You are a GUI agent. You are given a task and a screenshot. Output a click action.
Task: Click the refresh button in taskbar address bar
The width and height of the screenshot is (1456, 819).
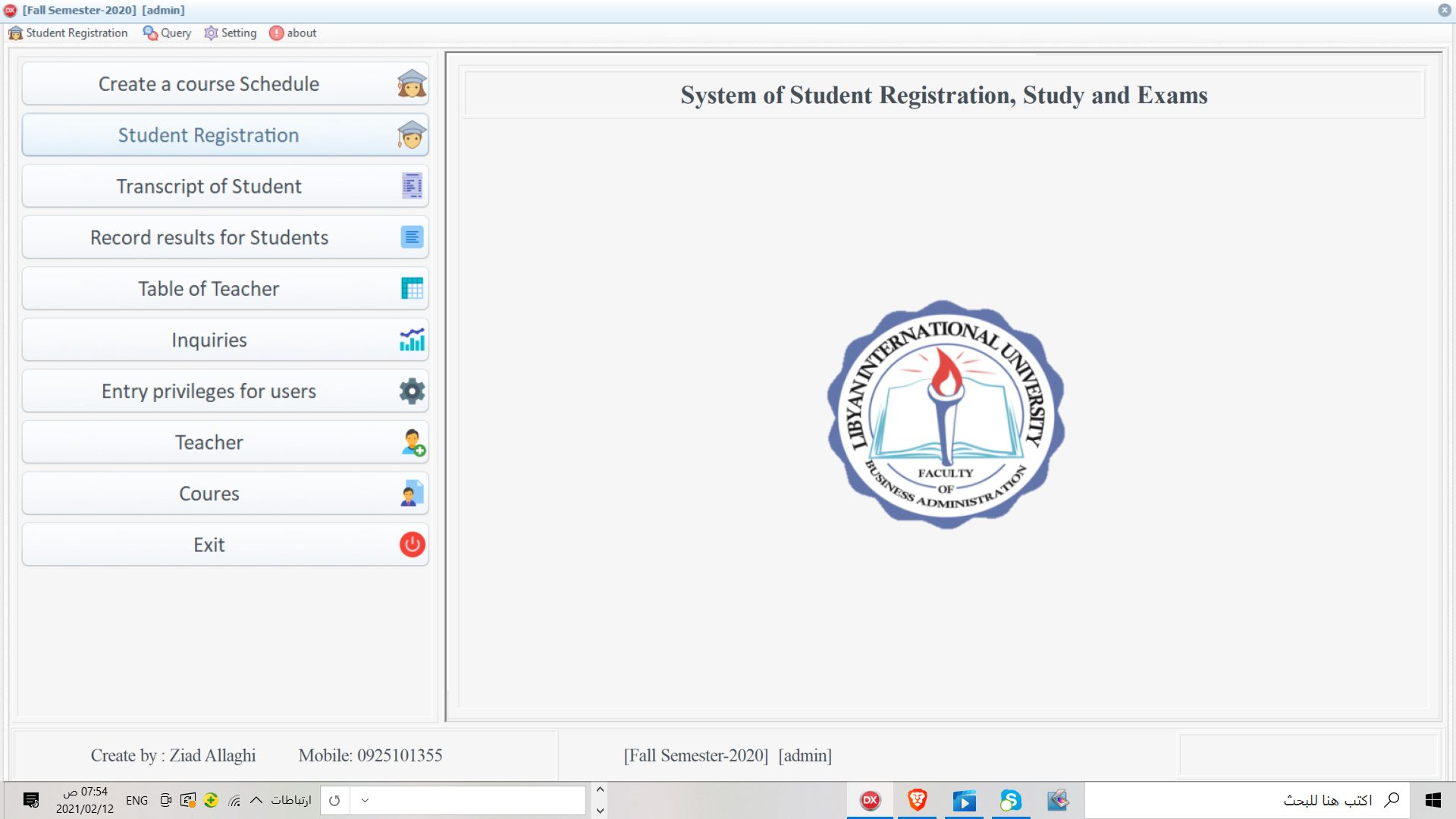(x=334, y=801)
